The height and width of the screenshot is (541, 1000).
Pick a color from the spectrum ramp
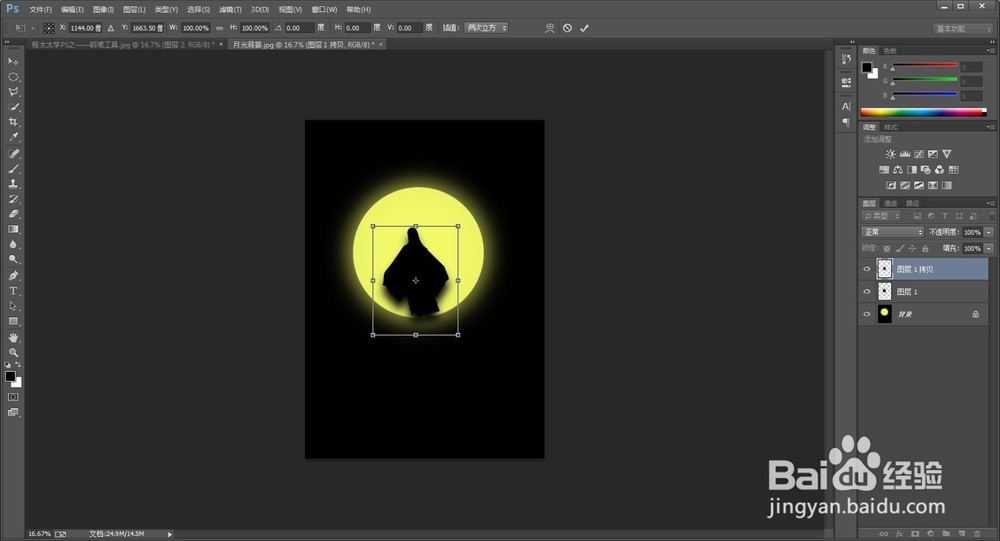(x=923, y=112)
